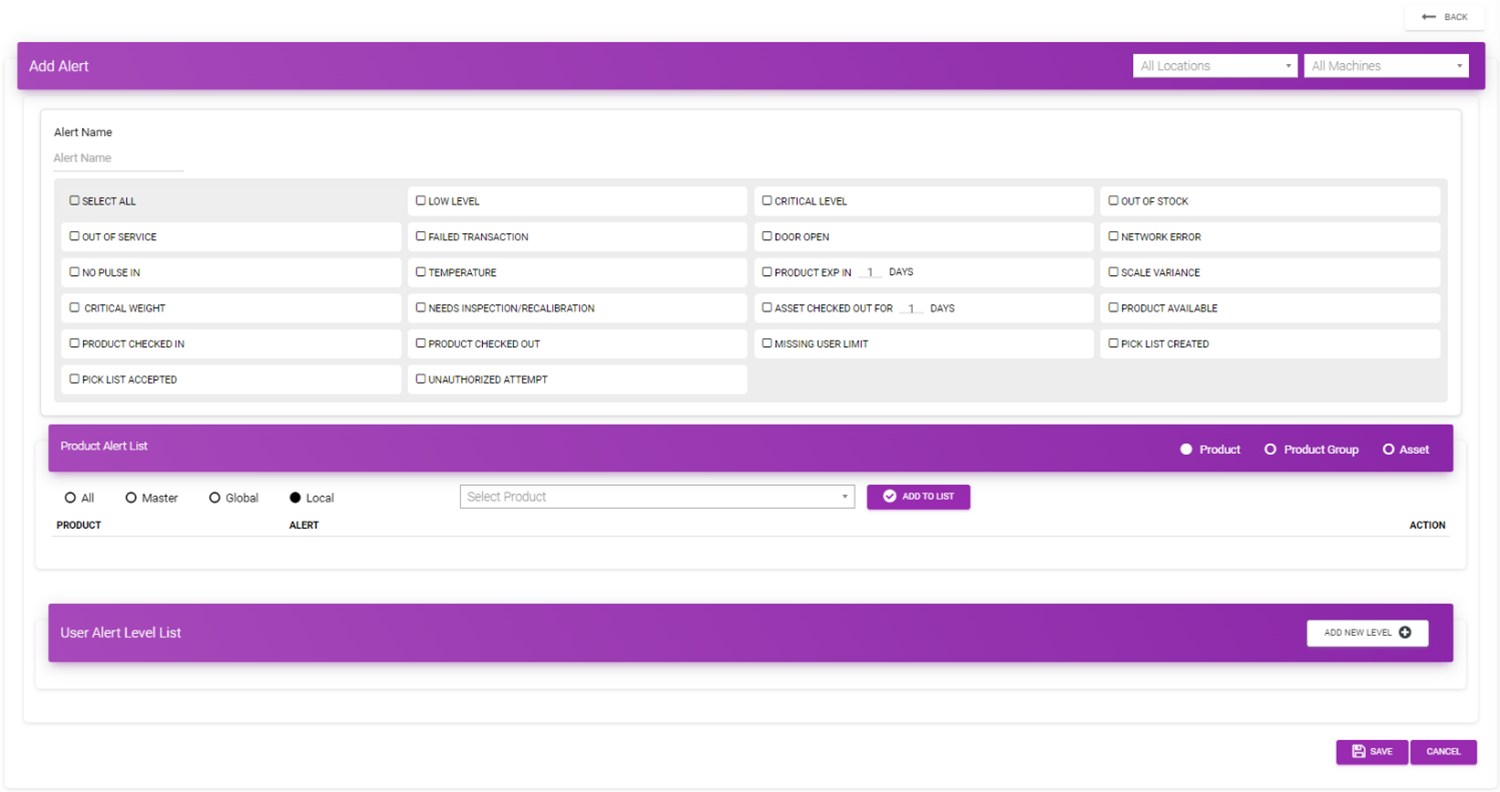Select the Product Group radio option
The image size is (1500, 792).
tap(1271, 449)
